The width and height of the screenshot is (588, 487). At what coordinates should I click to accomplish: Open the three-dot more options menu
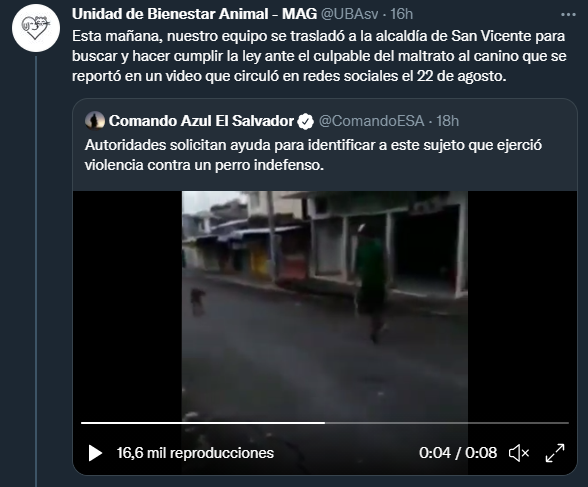point(568,15)
